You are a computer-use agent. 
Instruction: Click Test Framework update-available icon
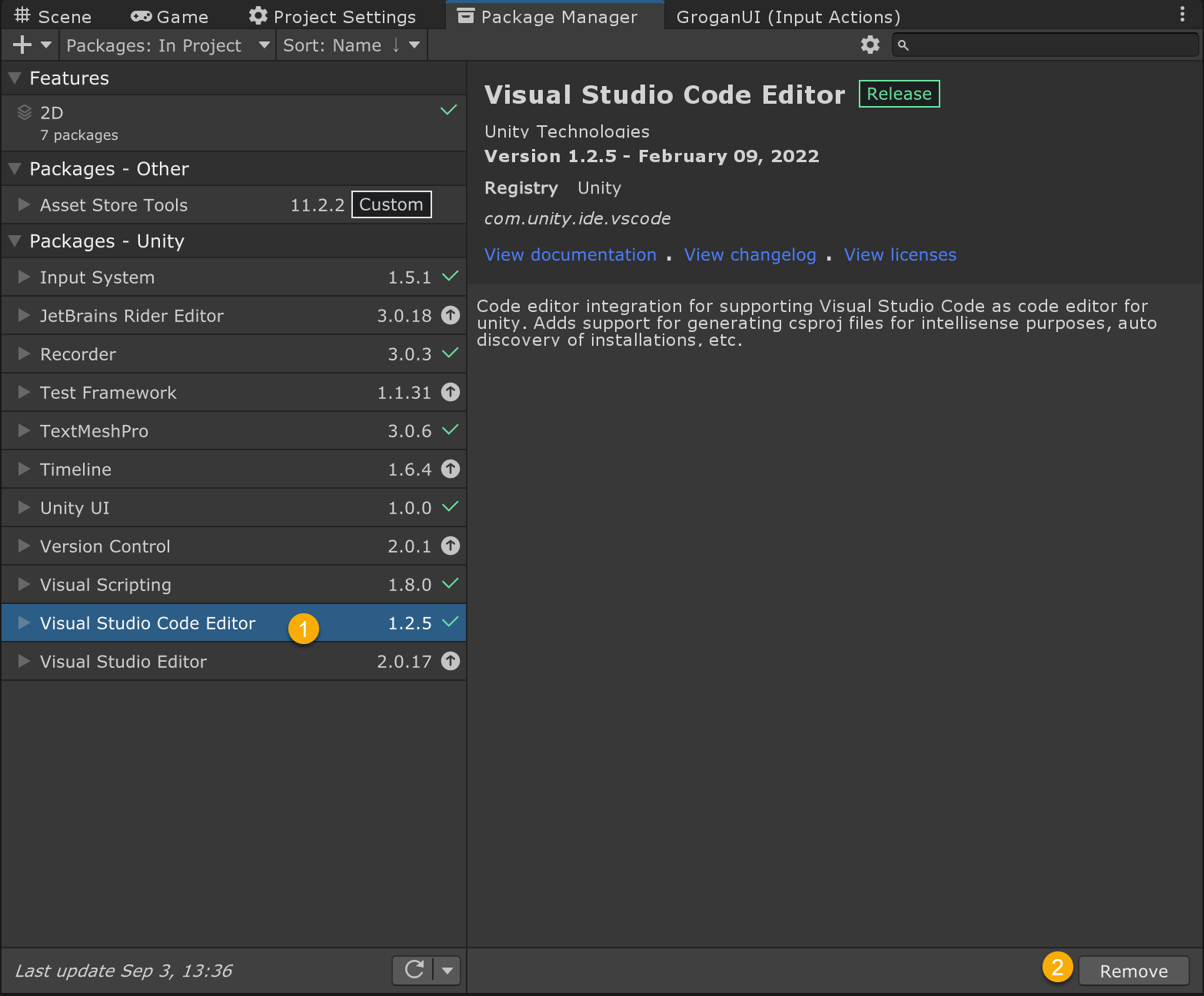pos(451,392)
